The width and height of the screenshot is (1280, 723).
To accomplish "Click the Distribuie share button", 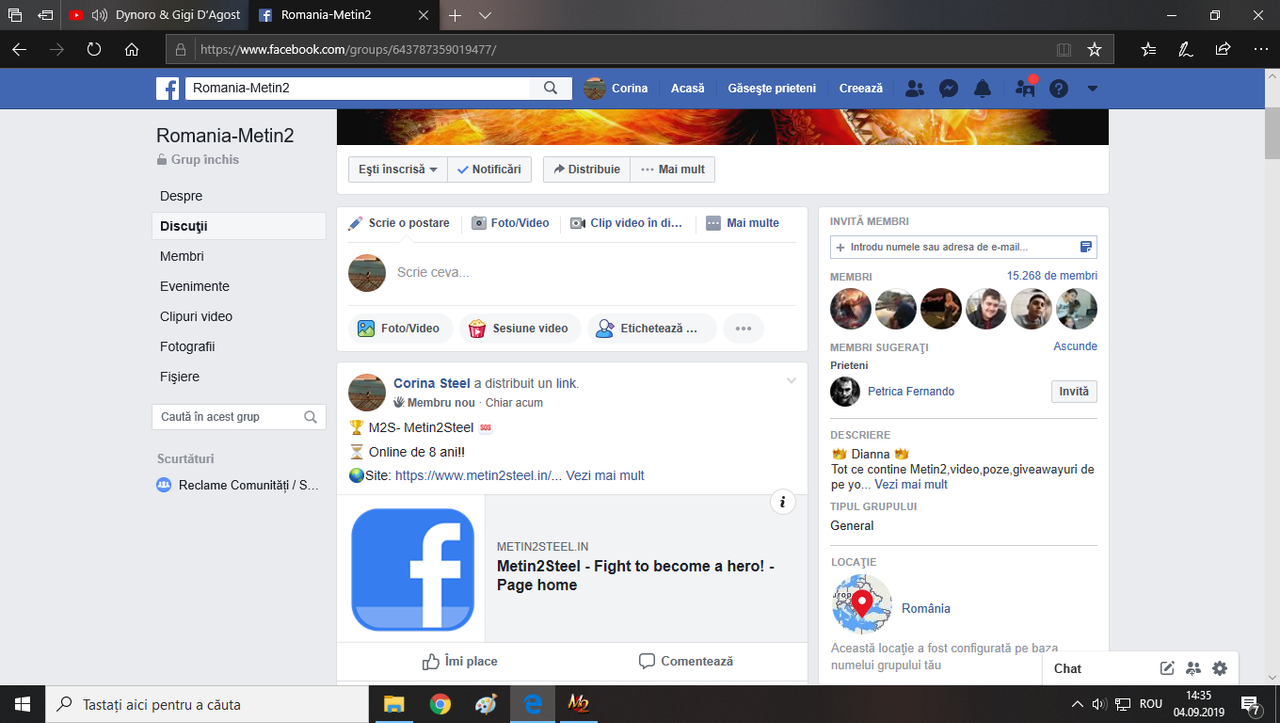I will coord(587,169).
